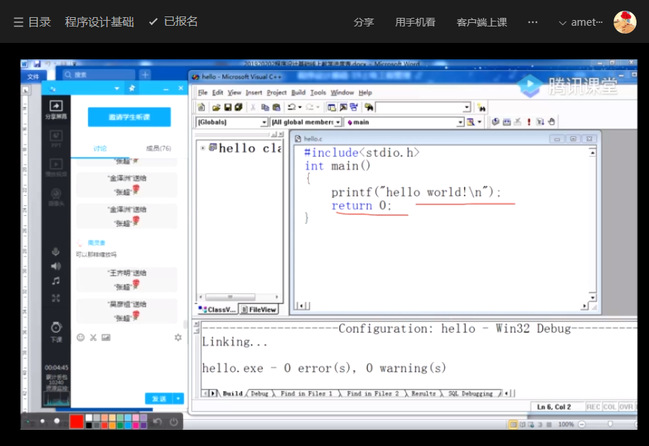Click the emoji smiley icon in the chat box
This screenshot has width=649, height=446.
tap(80, 337)
